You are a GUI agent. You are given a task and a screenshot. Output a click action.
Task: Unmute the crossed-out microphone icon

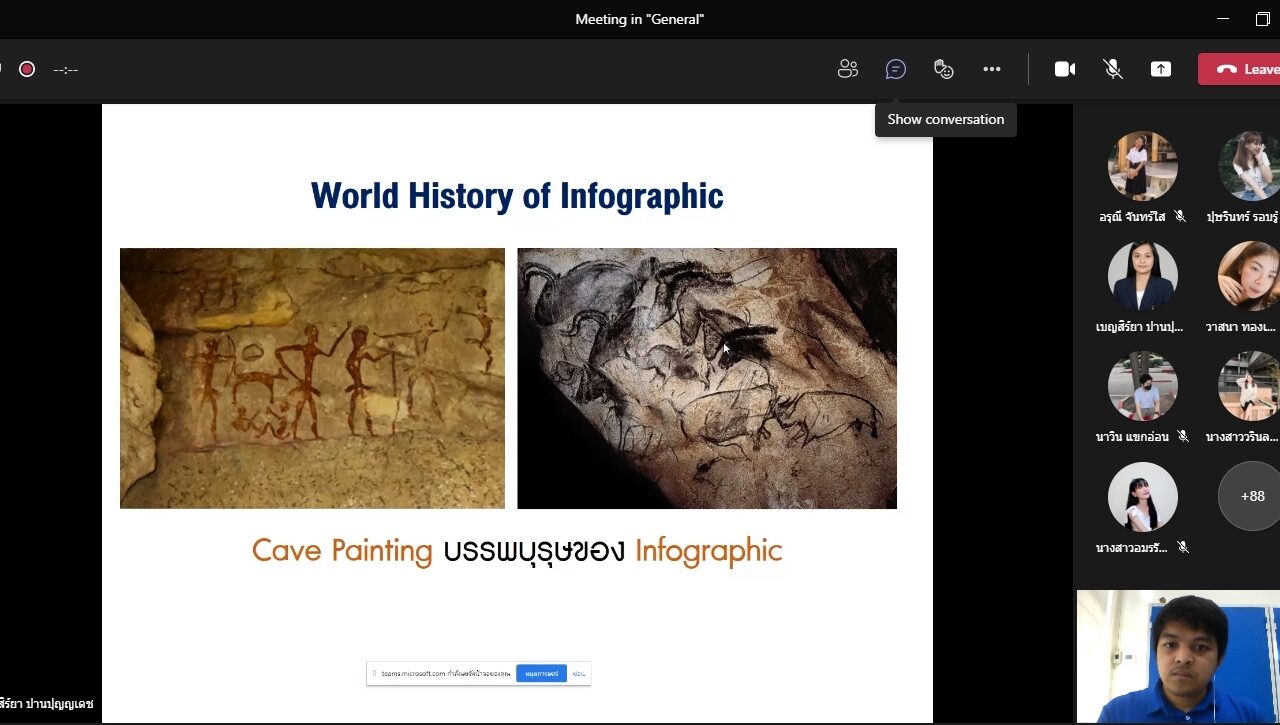tap(1113, 69)
